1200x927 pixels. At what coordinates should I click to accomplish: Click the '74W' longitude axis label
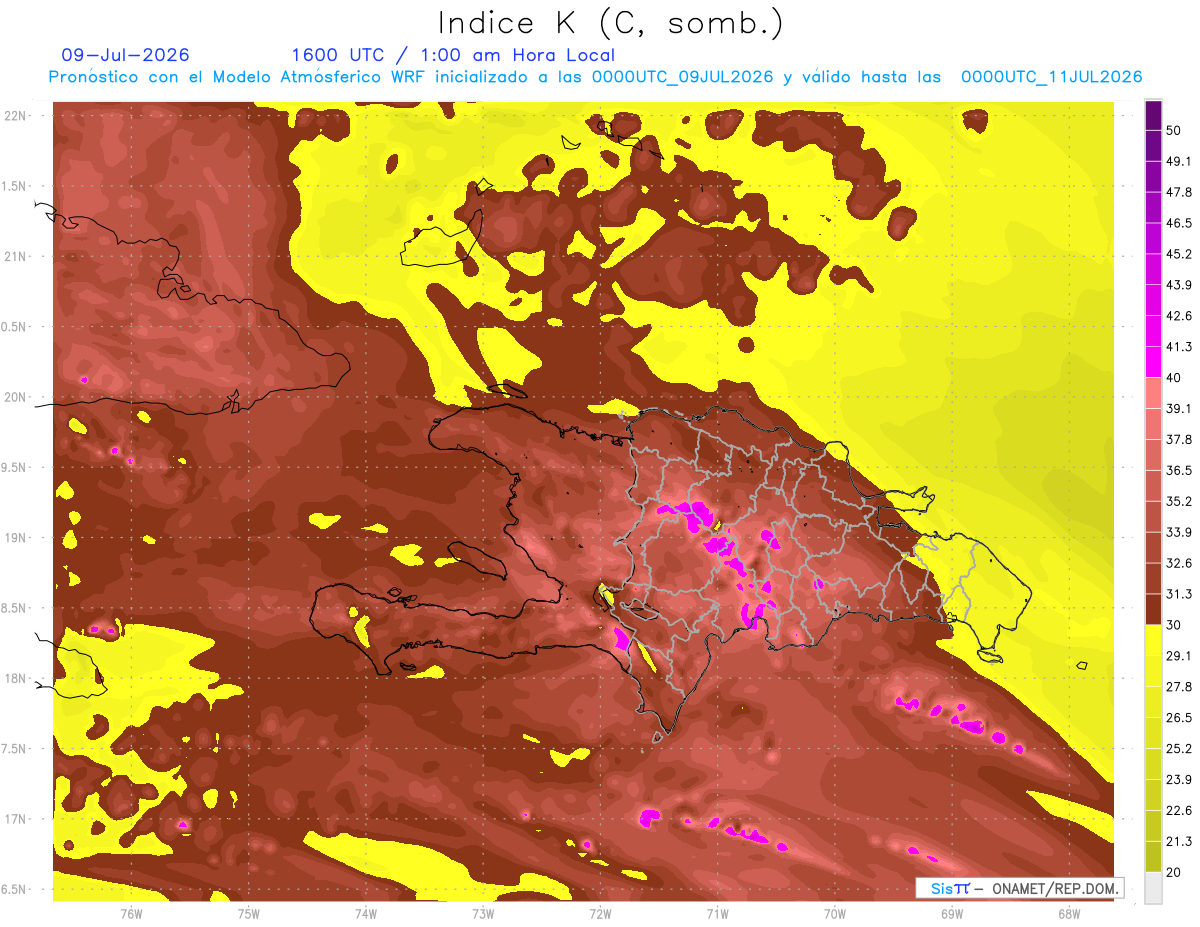pyautogui.click(x=366, y=914)
